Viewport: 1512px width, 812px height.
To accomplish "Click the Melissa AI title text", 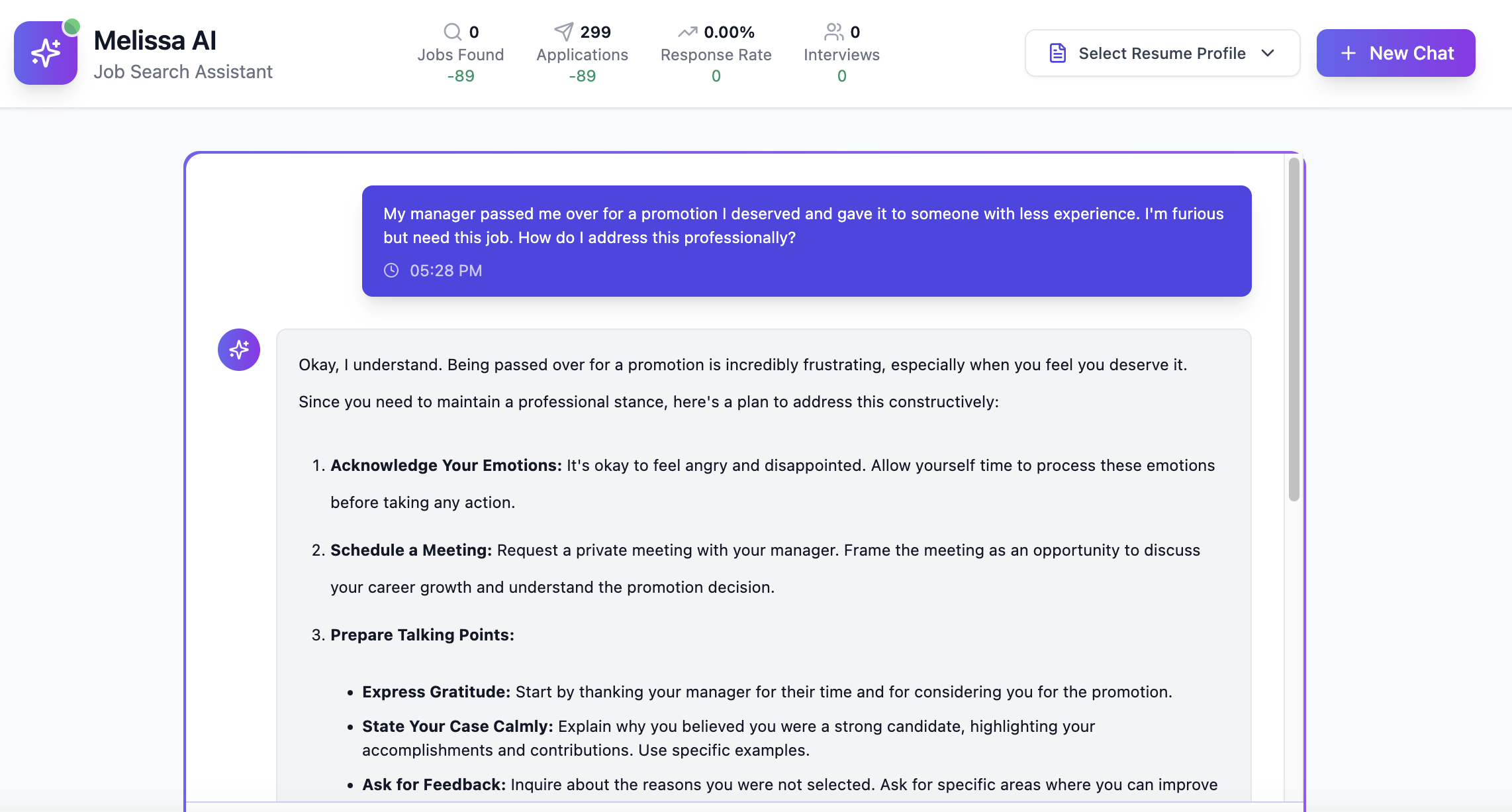I will click(155, 40).
